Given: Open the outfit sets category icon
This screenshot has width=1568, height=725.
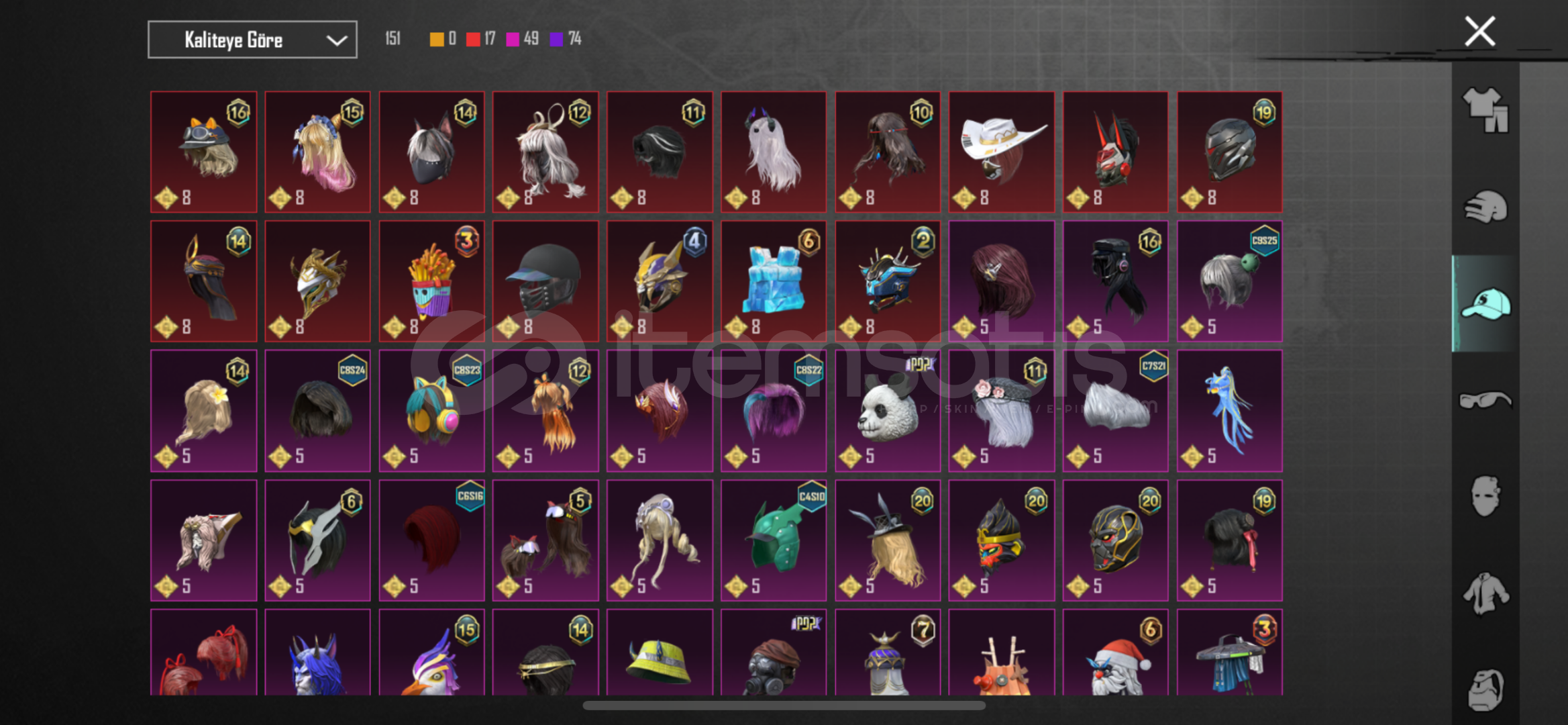Looking at the screenshot, I should point(1485,110).
